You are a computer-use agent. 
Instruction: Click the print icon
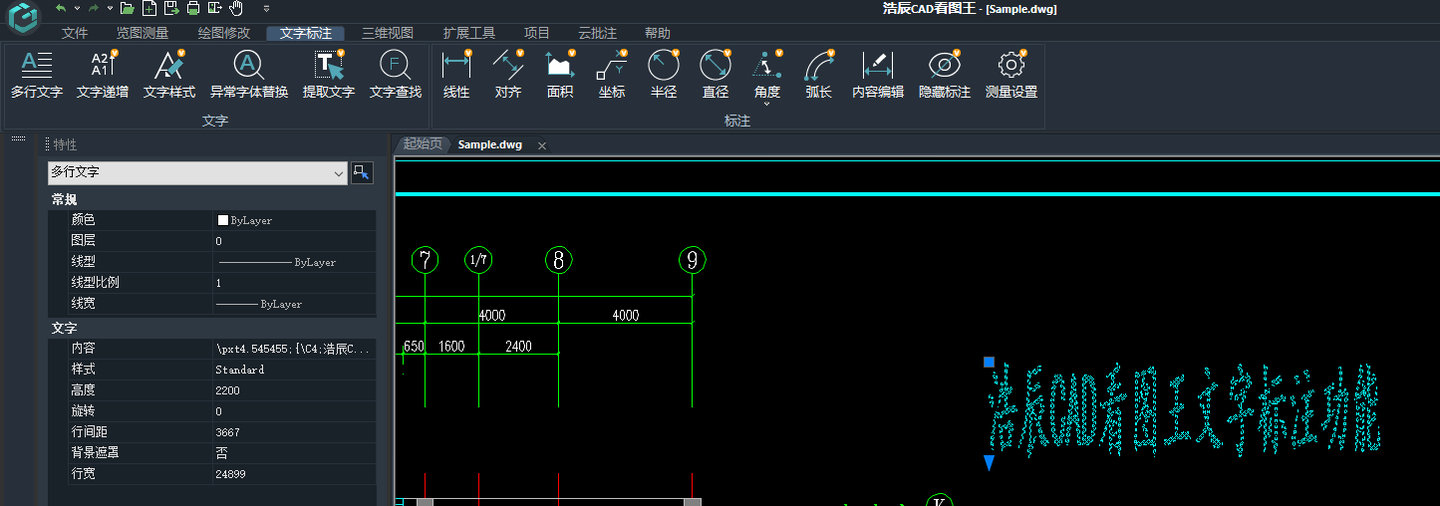(x=193, y=8)
